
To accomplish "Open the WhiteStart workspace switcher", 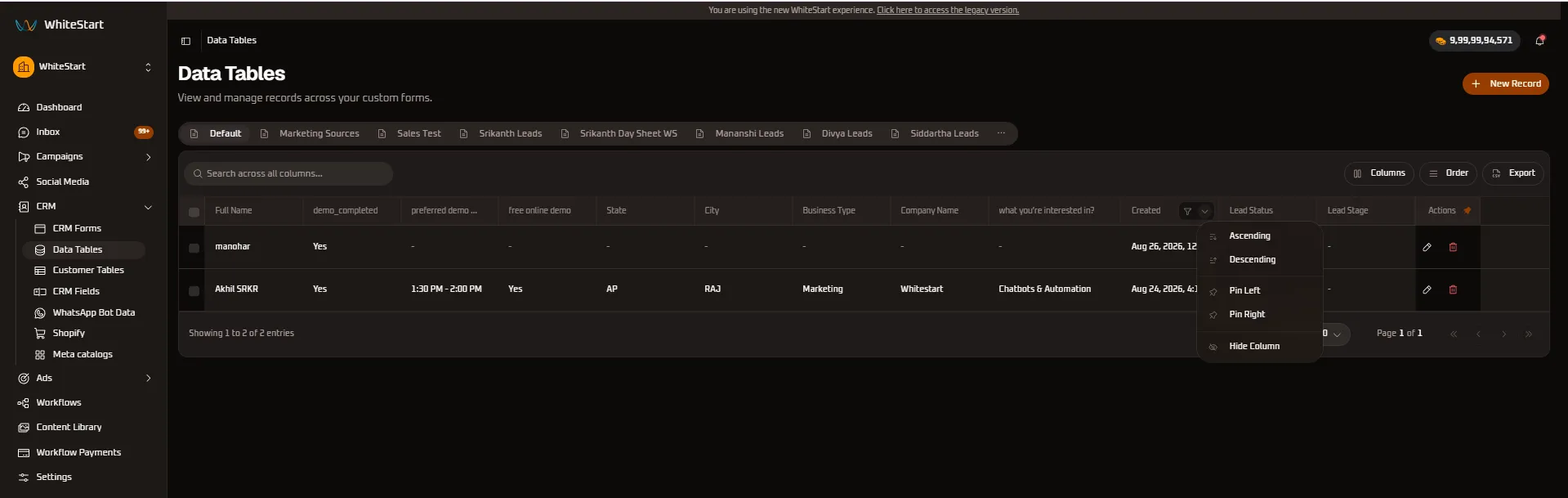I will pos(83,67).
